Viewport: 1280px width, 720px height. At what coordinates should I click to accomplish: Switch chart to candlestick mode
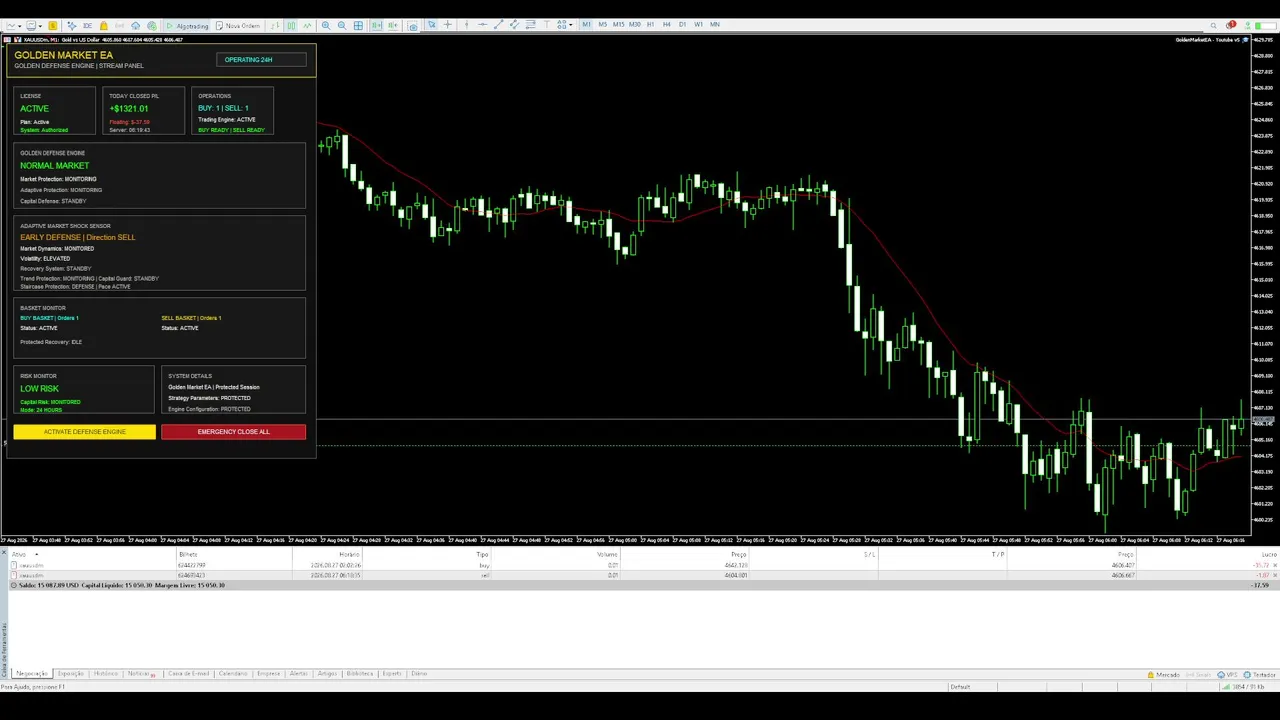[x=291, y=25]
